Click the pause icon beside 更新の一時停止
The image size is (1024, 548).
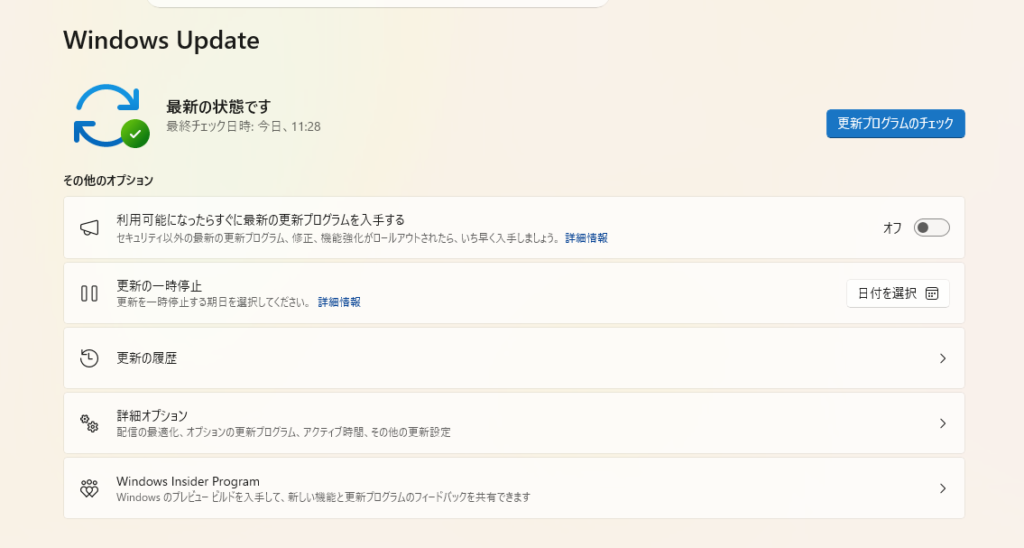(x=89, y=293)
